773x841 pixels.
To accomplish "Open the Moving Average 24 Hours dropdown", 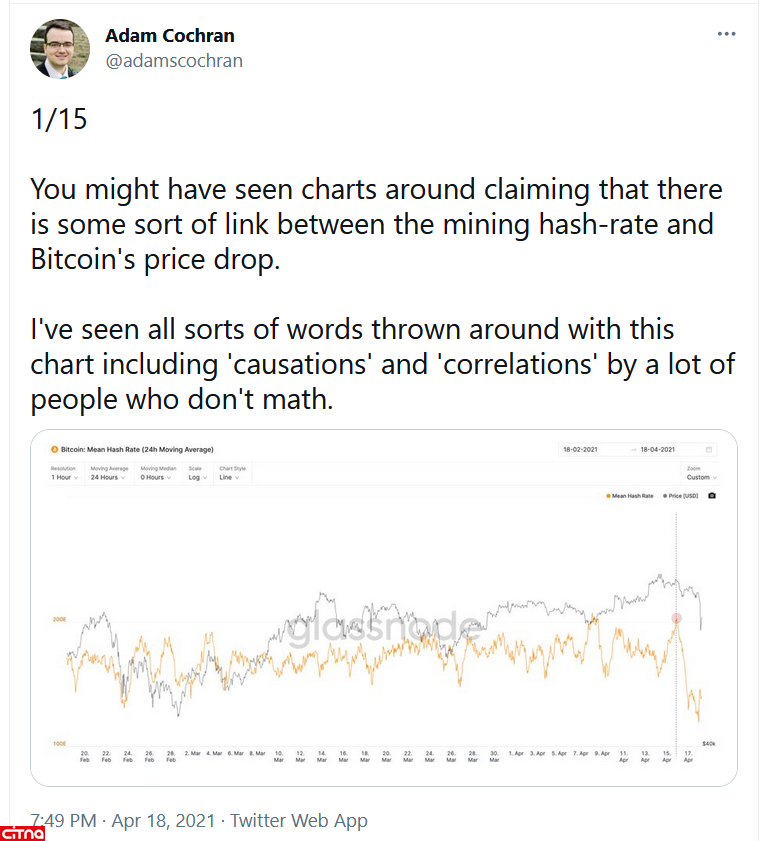I will (106, 478).
